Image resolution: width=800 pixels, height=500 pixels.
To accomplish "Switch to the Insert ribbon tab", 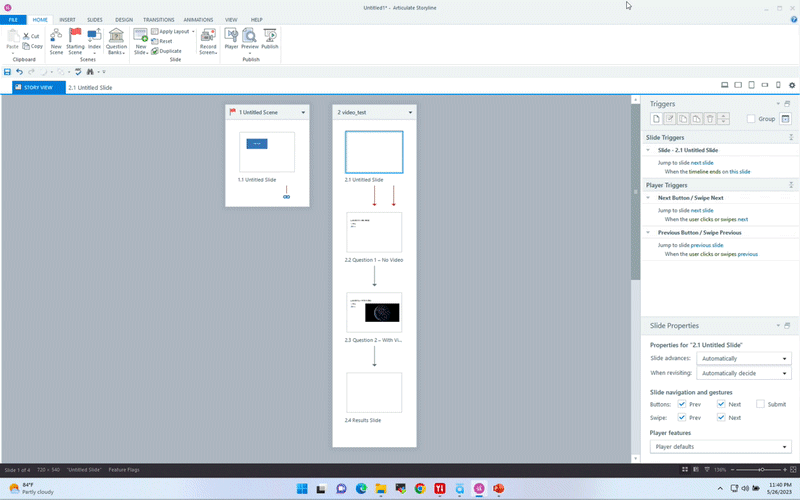I will pyautogui.click(x=67, y=19).
